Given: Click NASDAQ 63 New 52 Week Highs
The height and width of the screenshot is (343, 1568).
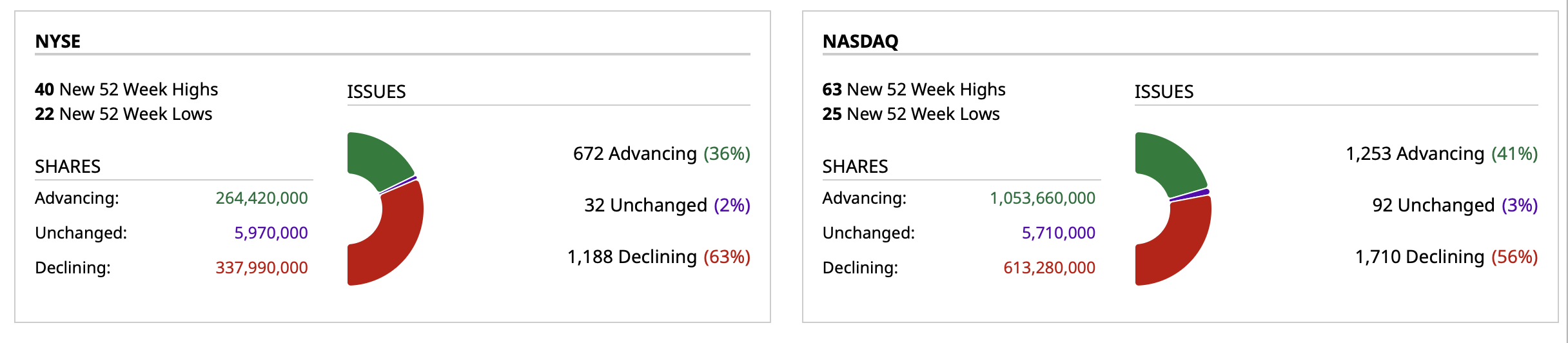Looking at the screenshot, I should [x=914, y=89].
